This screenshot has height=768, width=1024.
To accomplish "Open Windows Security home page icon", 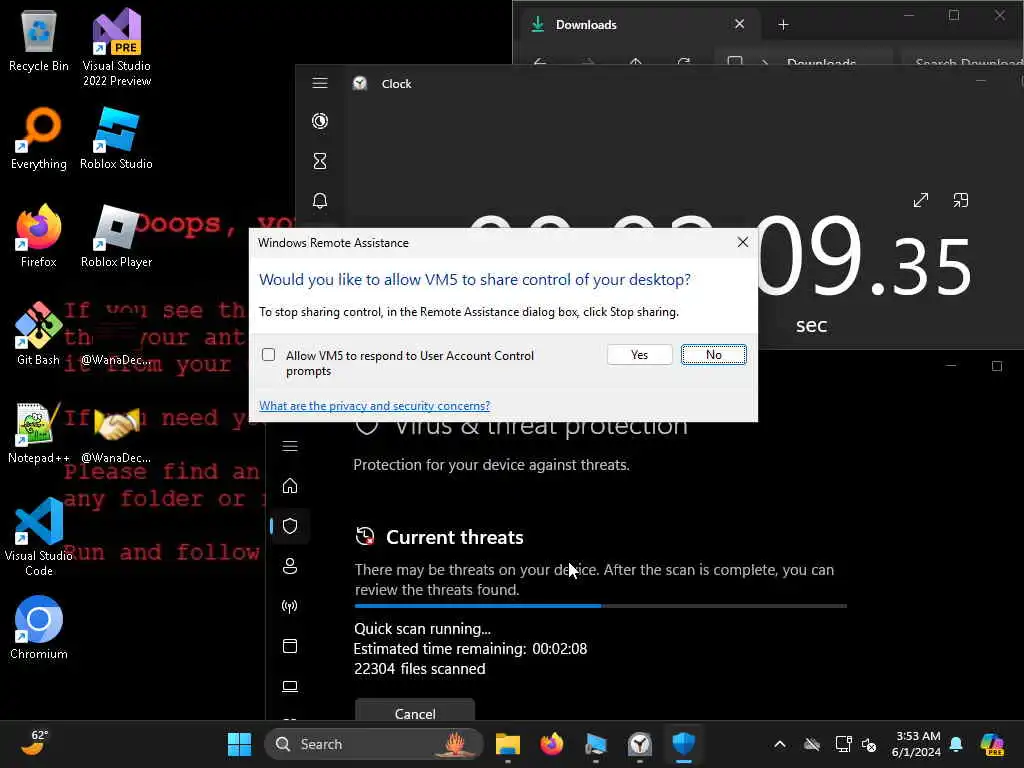I will (x=290, y=486).
